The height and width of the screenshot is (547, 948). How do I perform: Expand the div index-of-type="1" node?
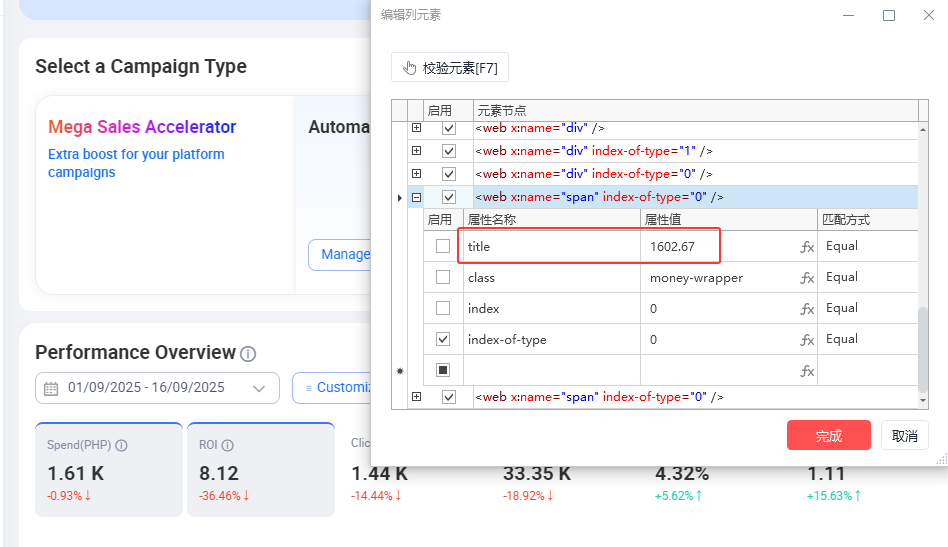point(417,151)
